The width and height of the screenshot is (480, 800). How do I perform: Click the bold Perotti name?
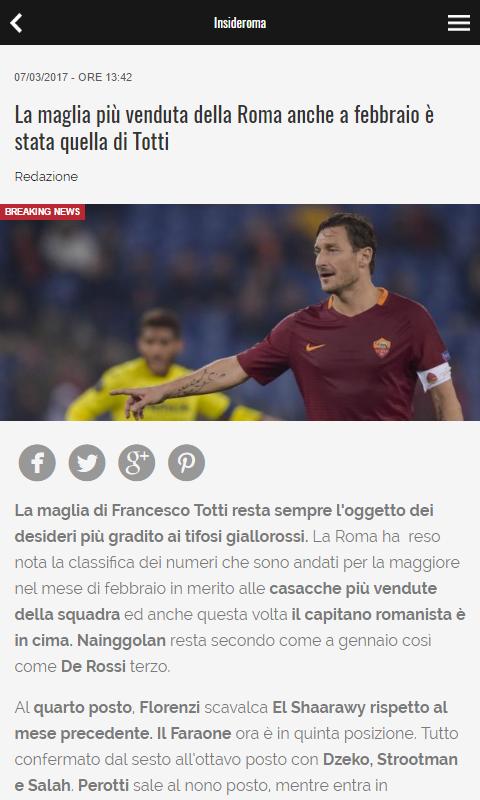tap(104, 786)
